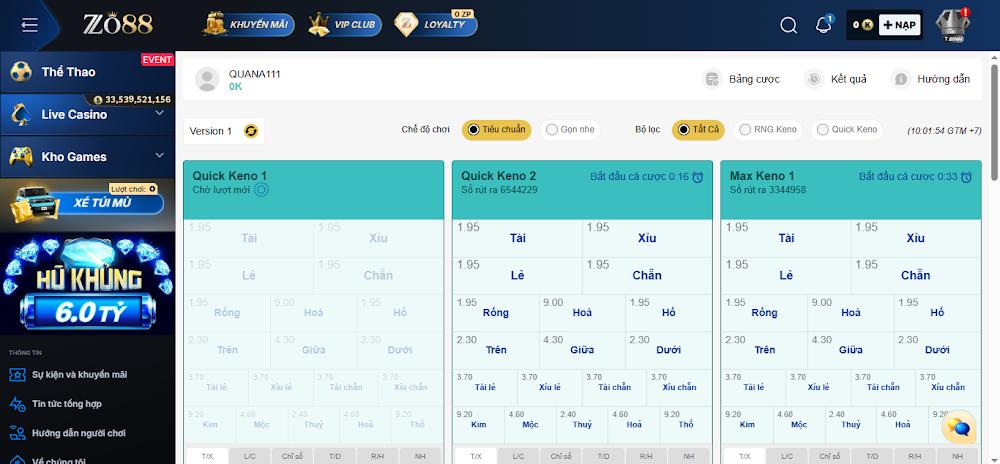1000x464 pixels.
Task: Bet on Tài in Quick Keno 2
Action: coord(517,239)
